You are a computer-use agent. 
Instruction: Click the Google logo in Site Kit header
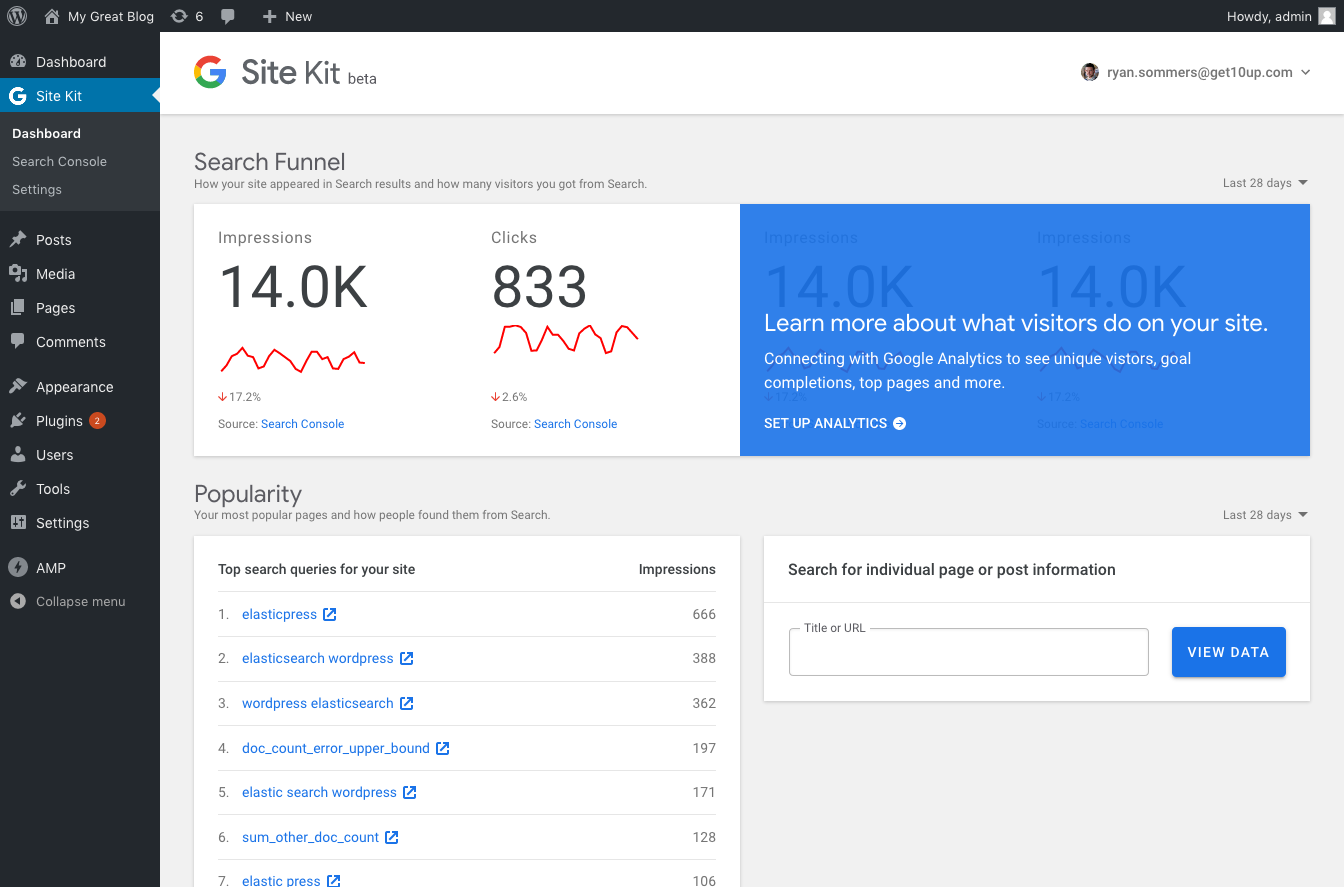(210, 72)
